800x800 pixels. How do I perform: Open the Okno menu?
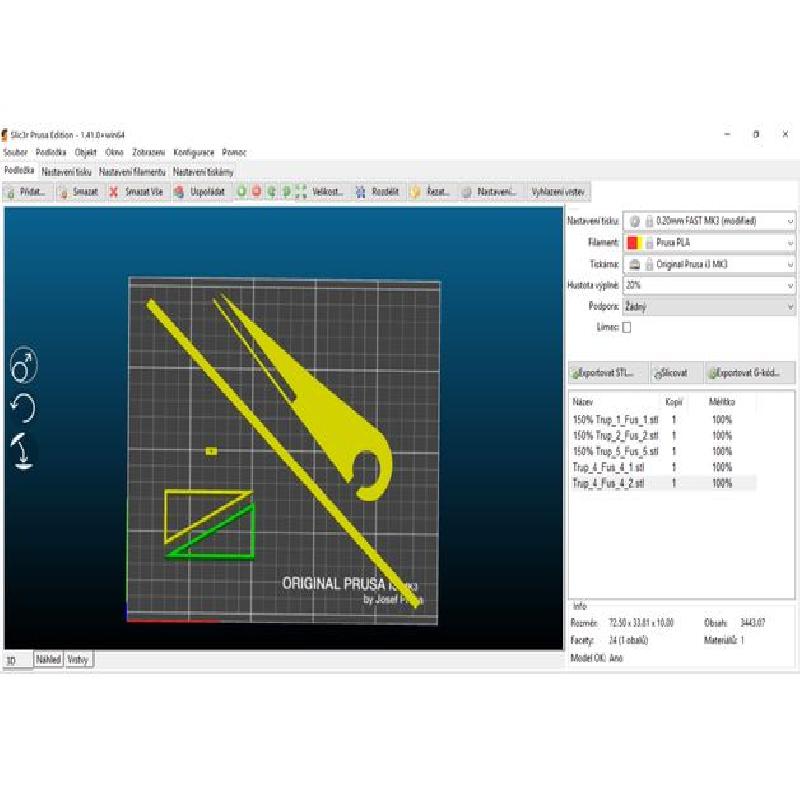click(114, 153)
